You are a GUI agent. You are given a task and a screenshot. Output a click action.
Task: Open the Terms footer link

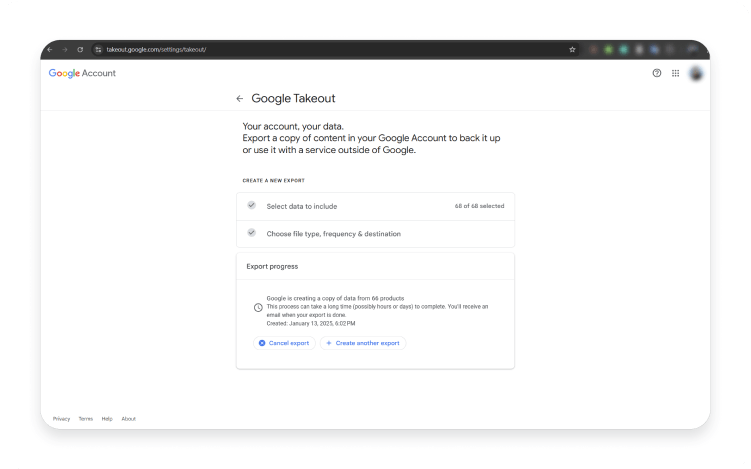[86, 419]
